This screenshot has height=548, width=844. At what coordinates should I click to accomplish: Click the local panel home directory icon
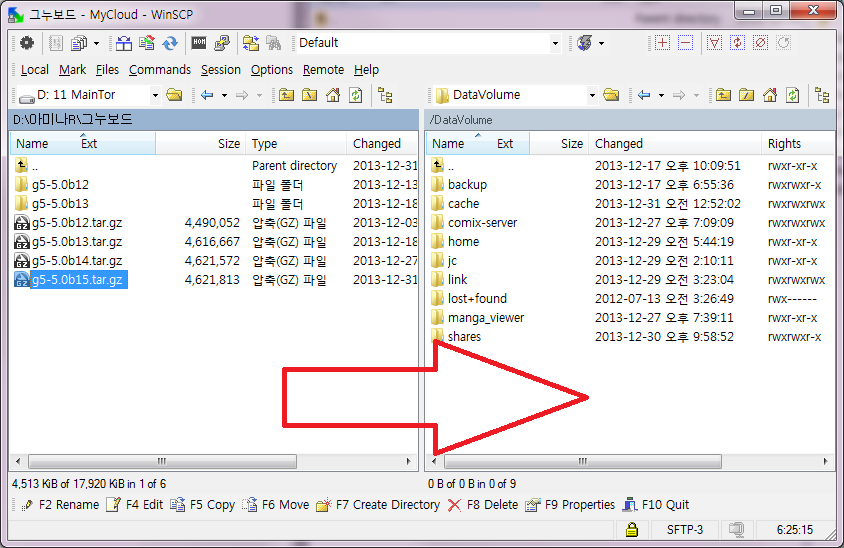coord(332,95)
